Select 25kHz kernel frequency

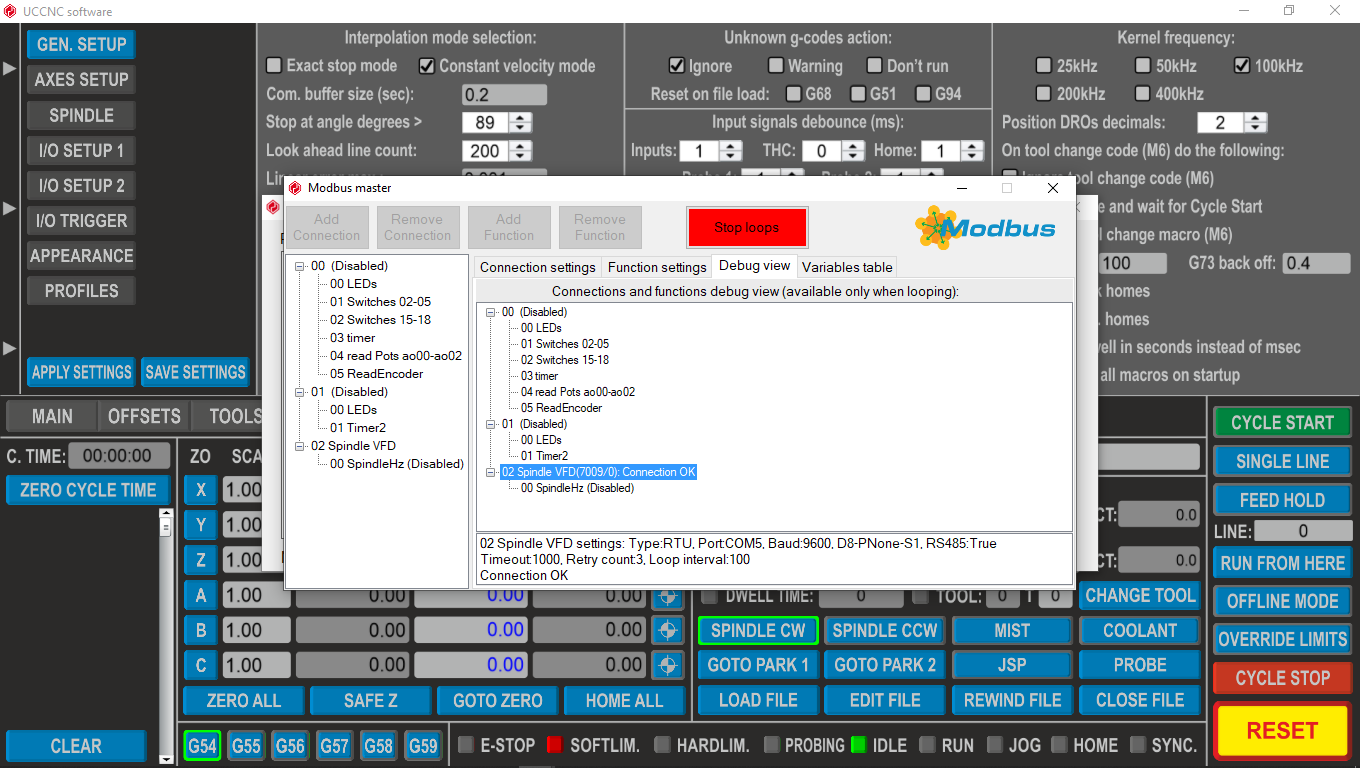(1044, 66)
